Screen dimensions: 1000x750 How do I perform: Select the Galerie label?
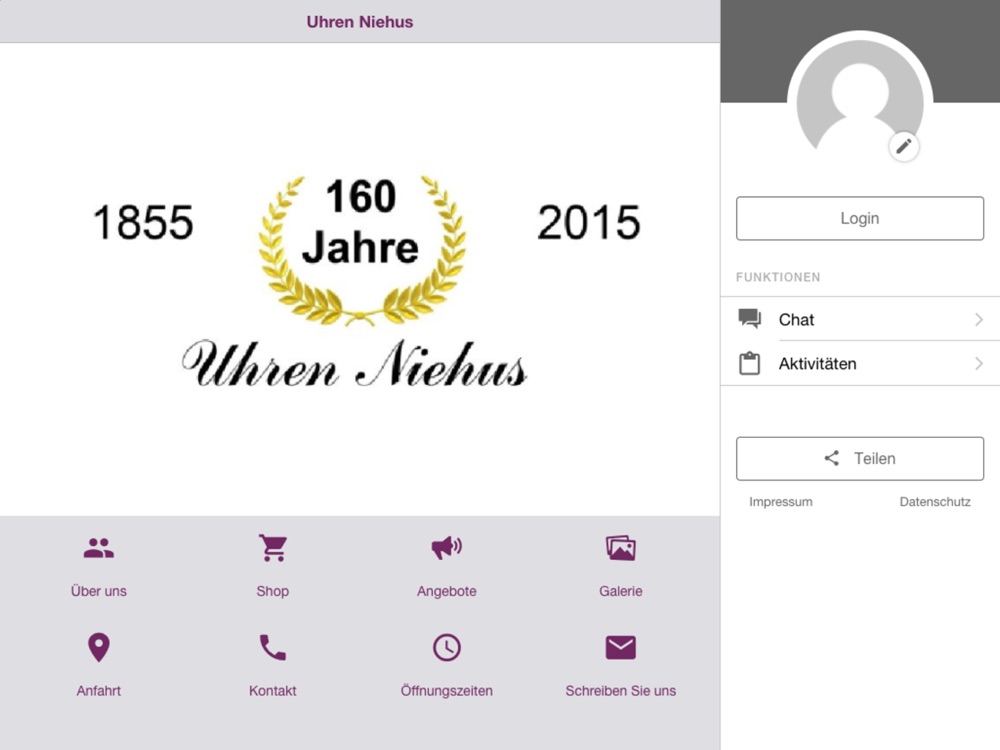[x=621, y=591]
